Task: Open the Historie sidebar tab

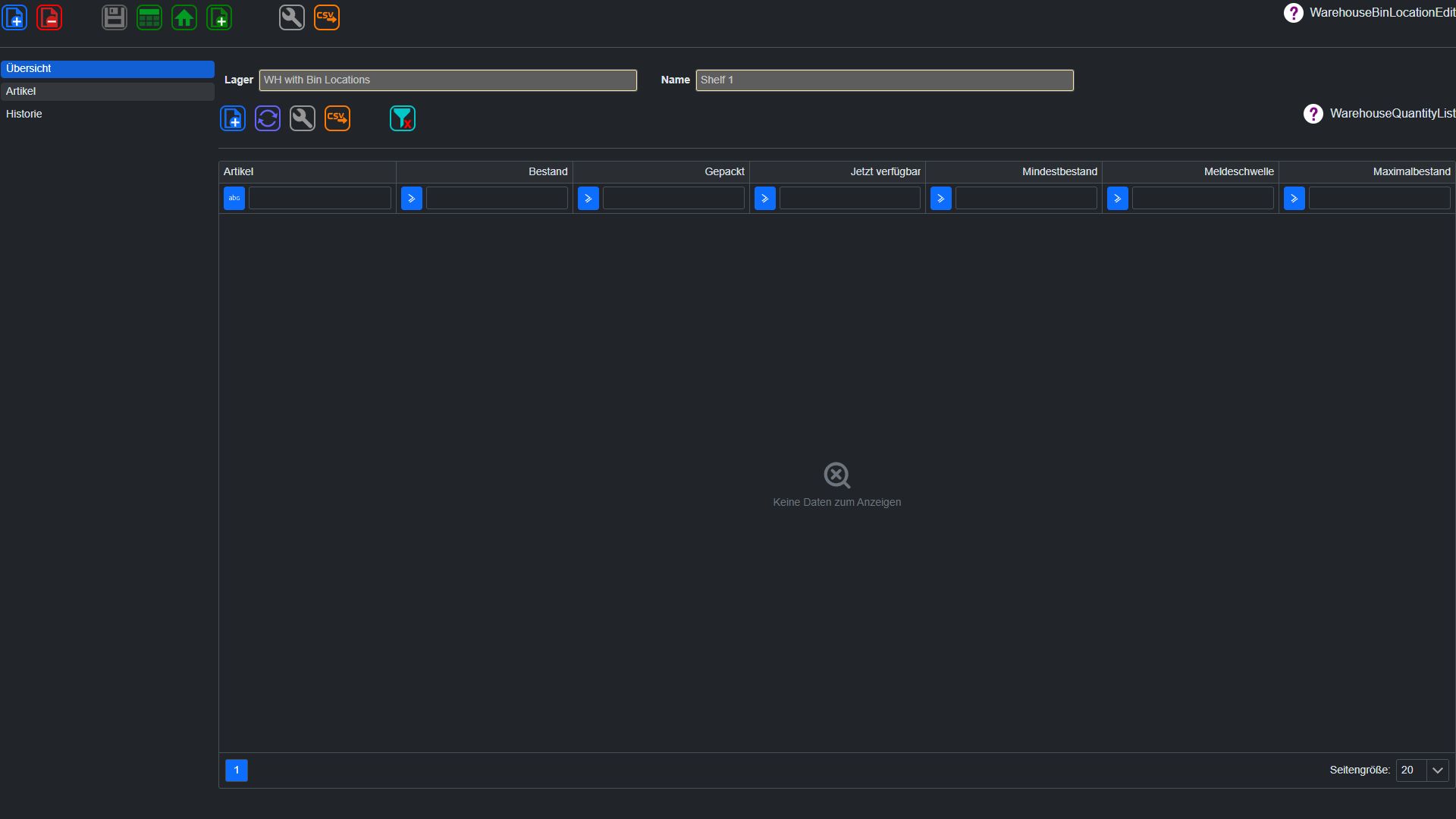Action: (108, 114)
